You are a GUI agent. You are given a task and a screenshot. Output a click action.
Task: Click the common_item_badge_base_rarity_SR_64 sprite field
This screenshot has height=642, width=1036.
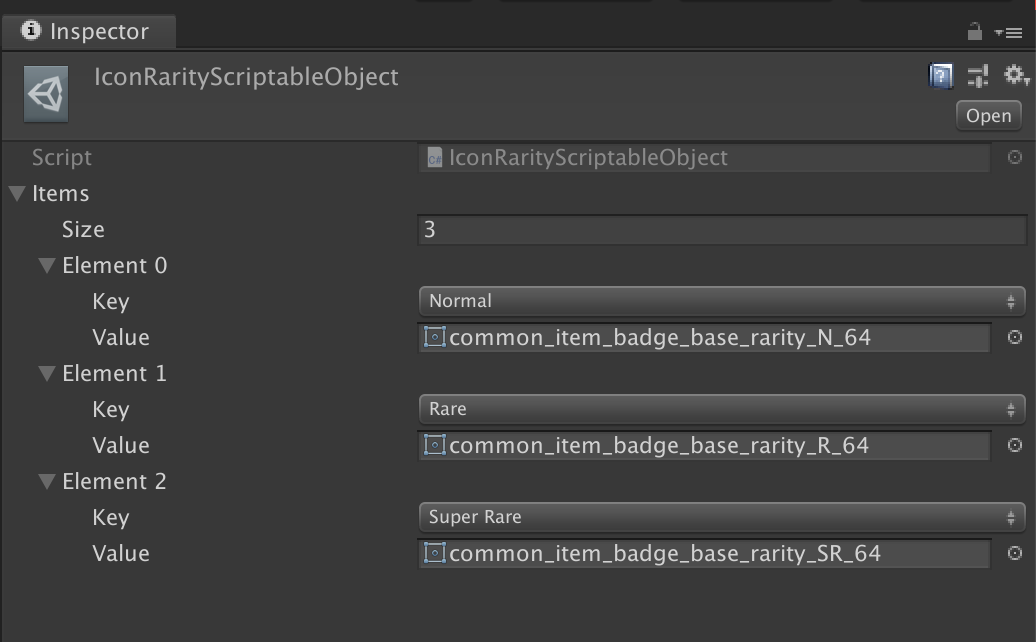click(x=704, y=553)
